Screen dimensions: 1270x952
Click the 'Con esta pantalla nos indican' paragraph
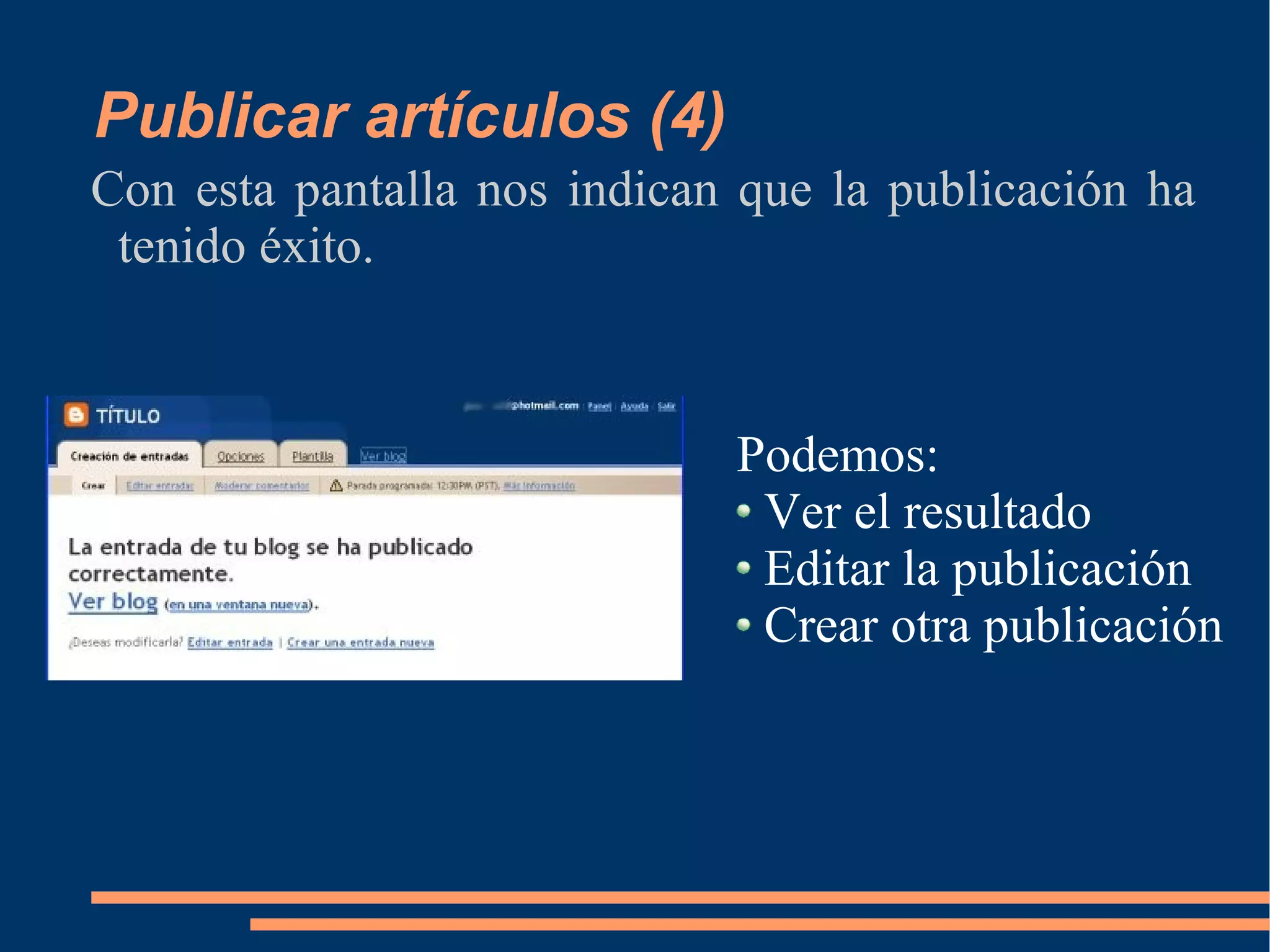[x=642, y=217]
